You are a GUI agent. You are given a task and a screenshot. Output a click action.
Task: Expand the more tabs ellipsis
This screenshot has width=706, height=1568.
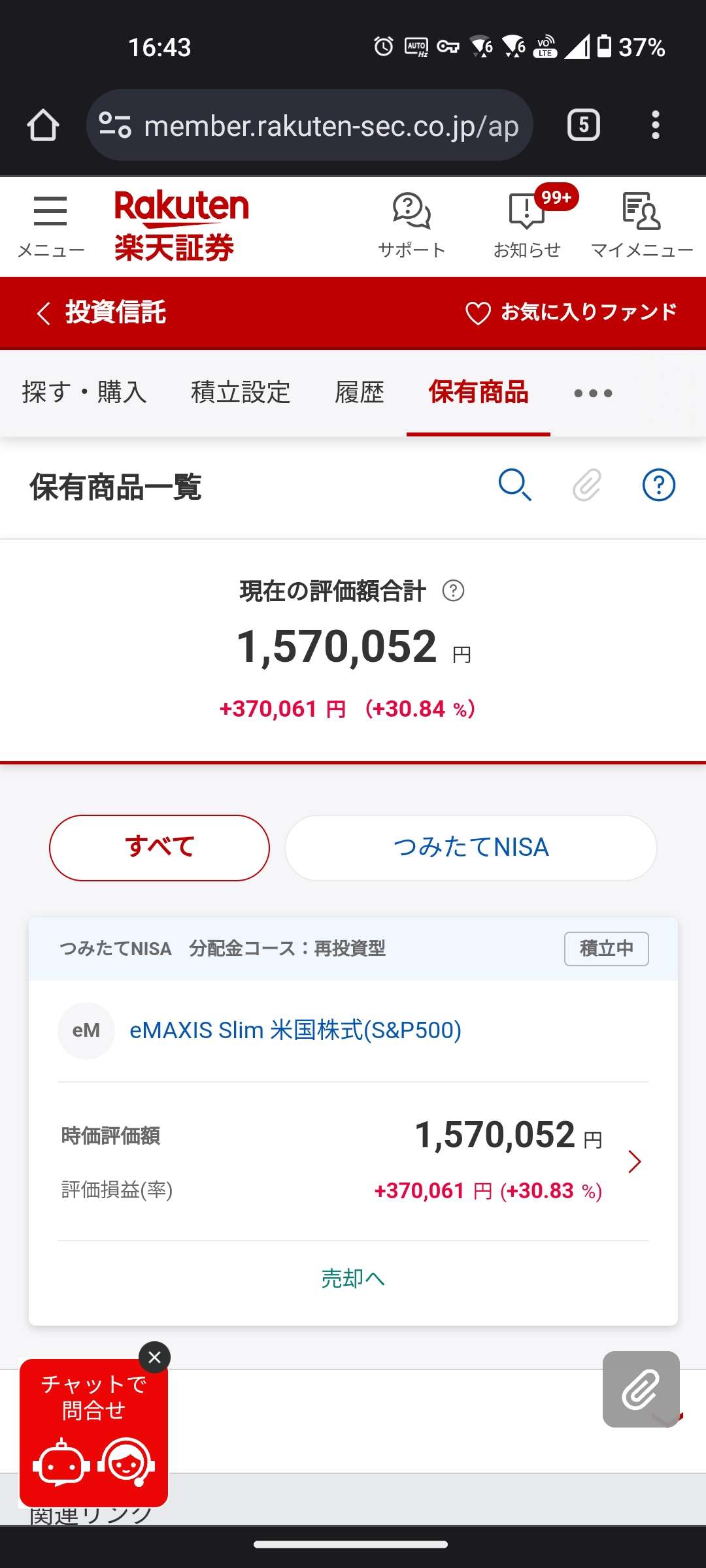click(x=593, y=393)
